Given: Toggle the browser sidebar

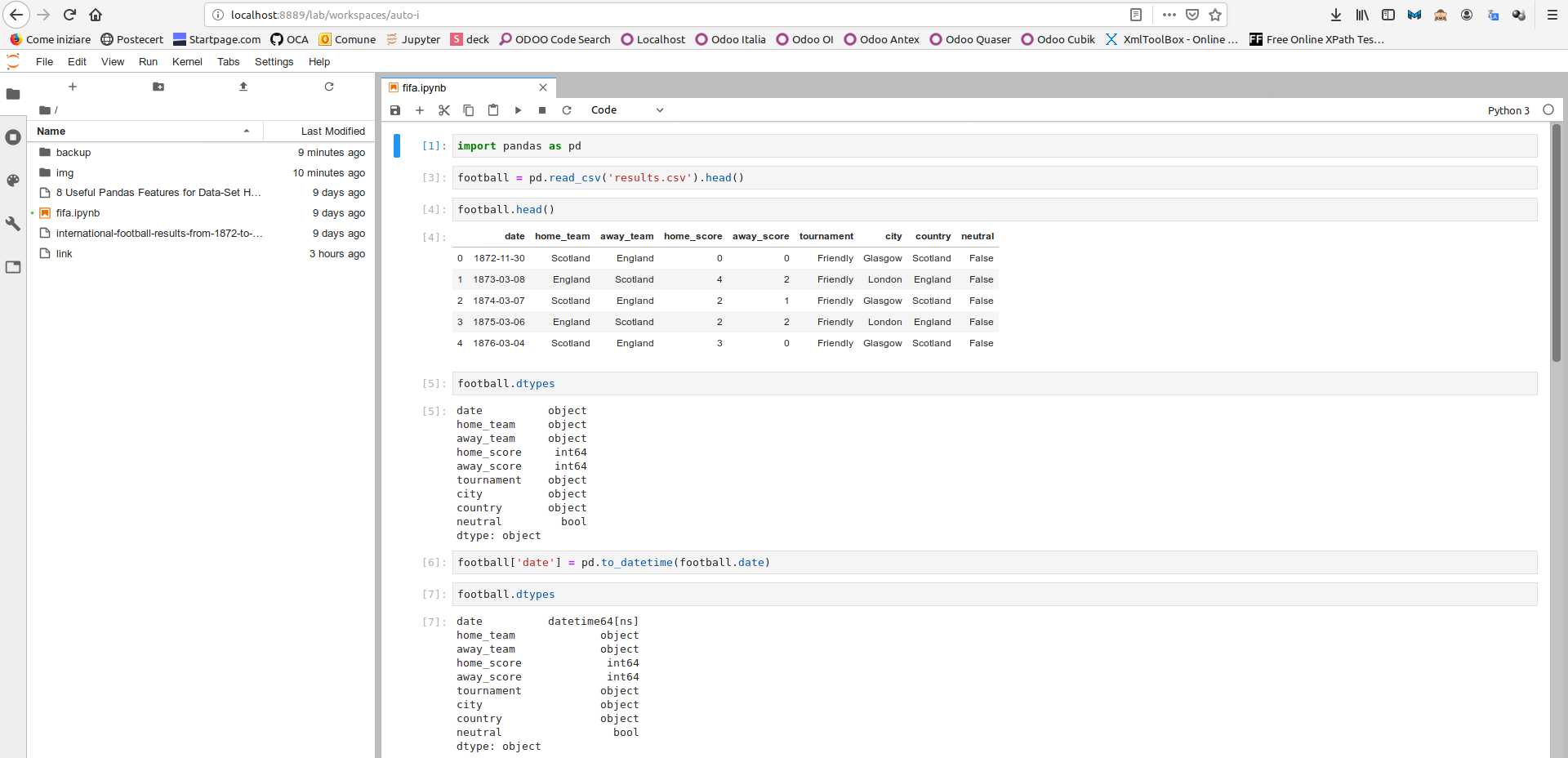Looking at the screenshot, I should point(1388,15).
